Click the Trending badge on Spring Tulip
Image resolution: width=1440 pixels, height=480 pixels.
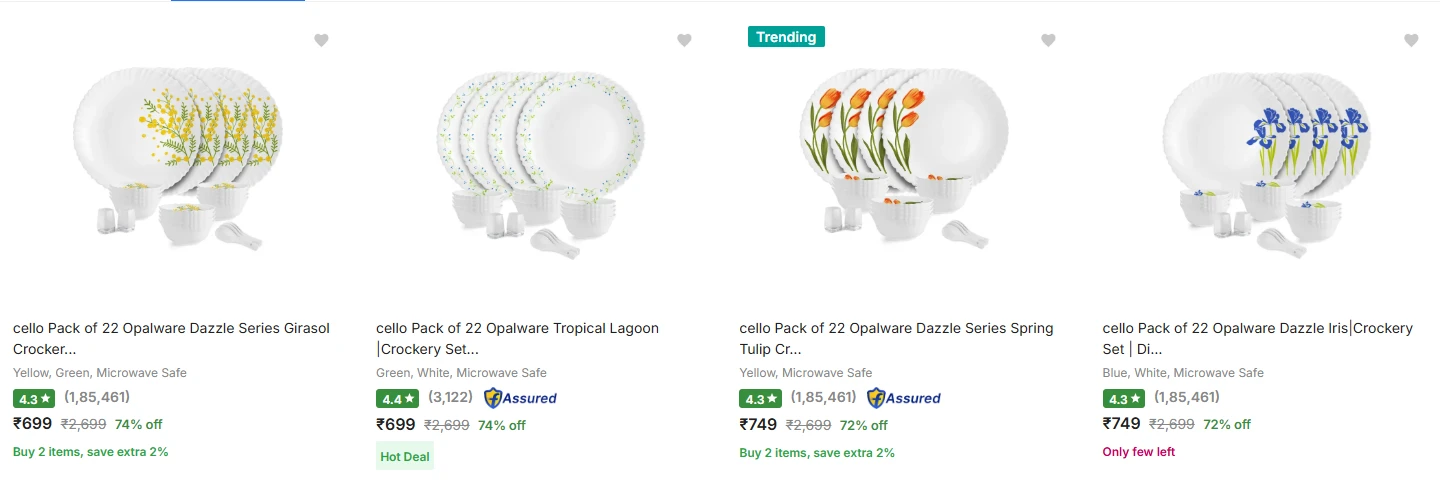click(786, 37)
